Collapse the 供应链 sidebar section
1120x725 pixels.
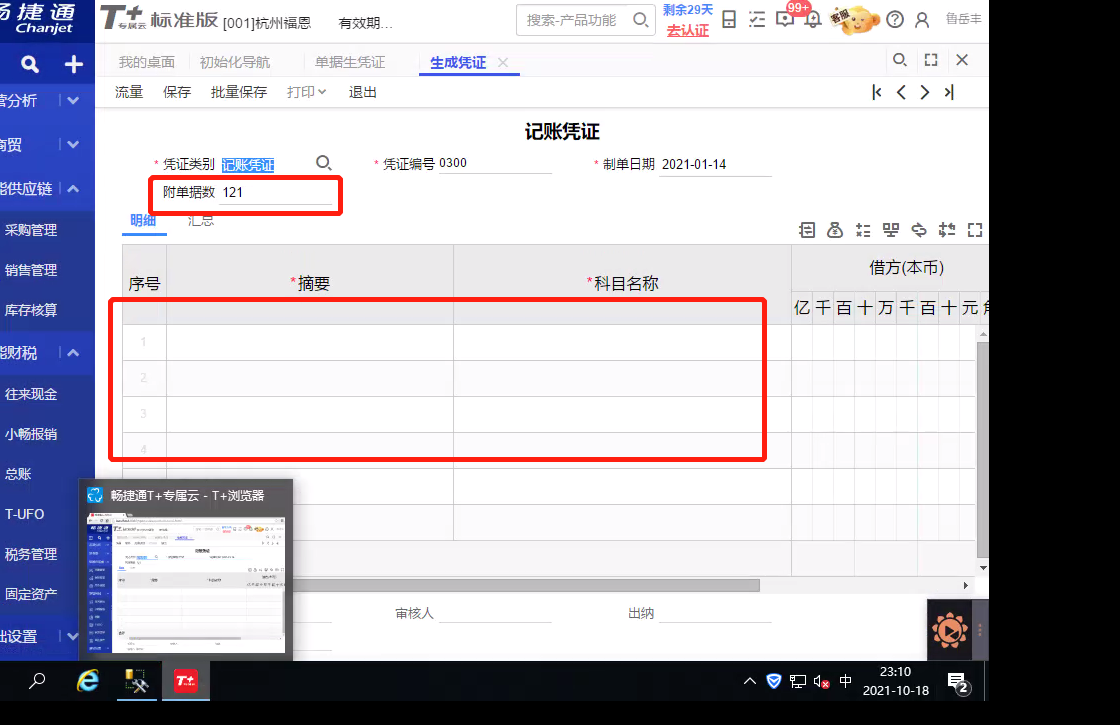73,189
